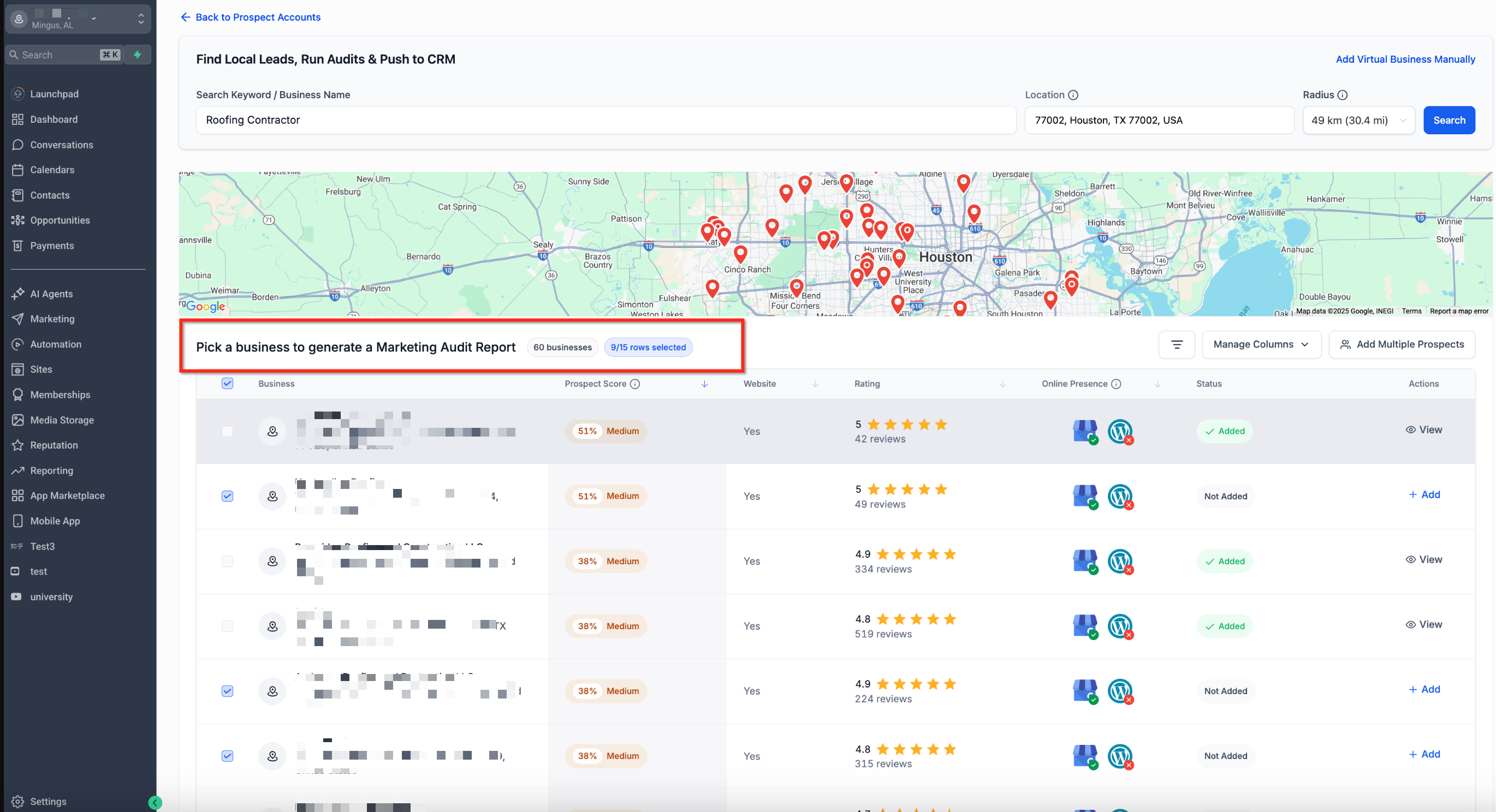This screenshot has width=1496, height=812.
Task: Click the lightning bolt quick actions icon
Action: (138, 55)
